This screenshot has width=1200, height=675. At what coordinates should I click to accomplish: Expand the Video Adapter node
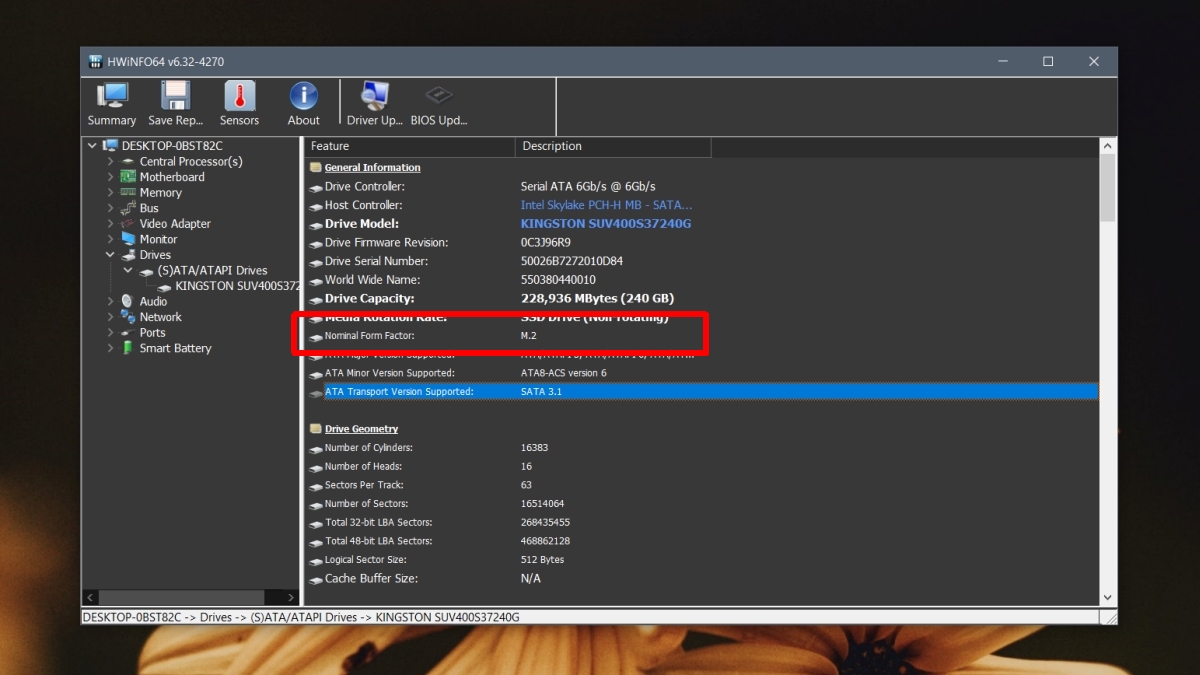[x=111, y=224]
